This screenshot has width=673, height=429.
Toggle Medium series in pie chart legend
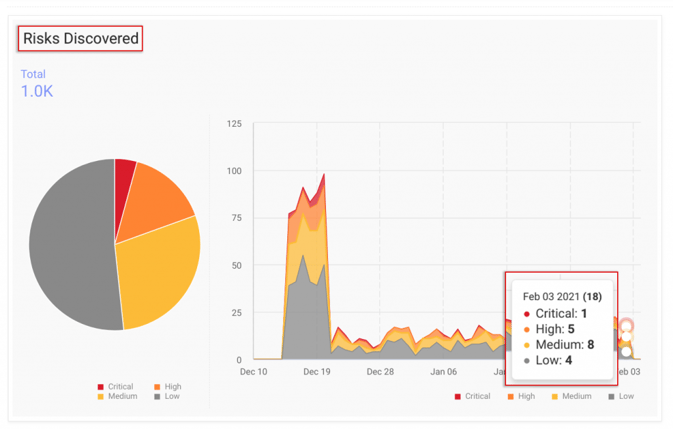[x=118, y=396]
